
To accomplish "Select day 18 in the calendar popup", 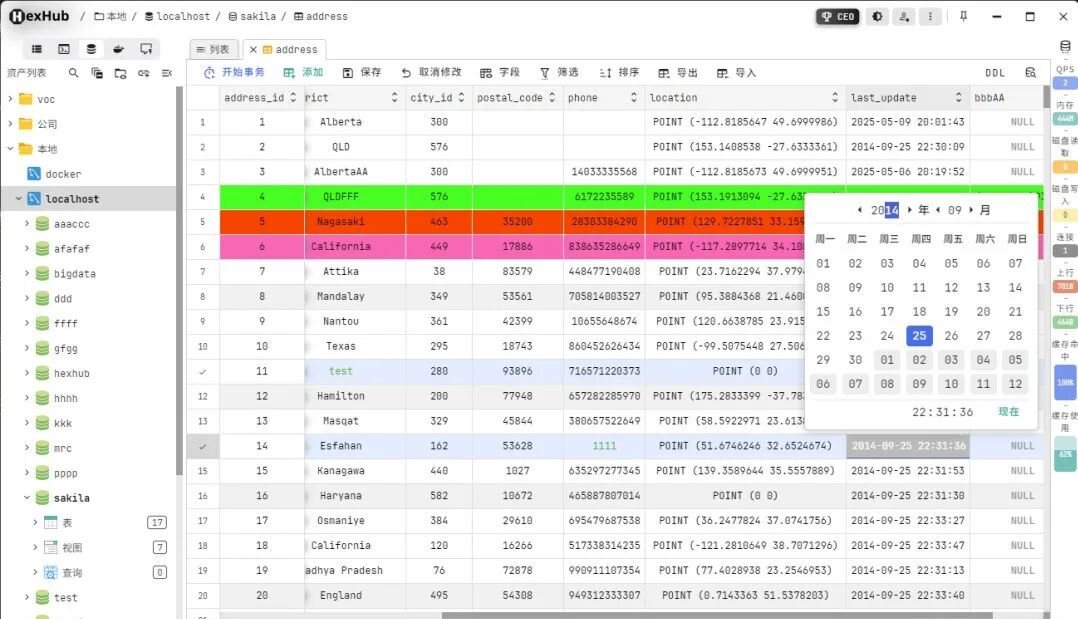I will pos(919,312).
